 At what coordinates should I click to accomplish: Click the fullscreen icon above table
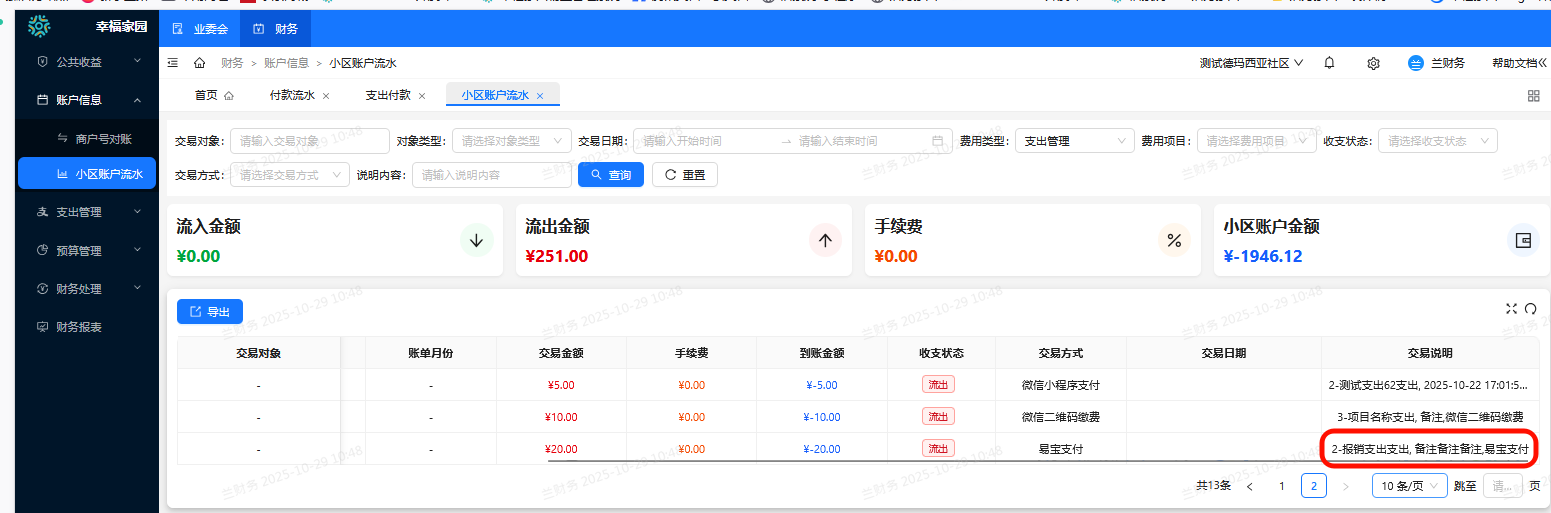tap(1511, 309)
